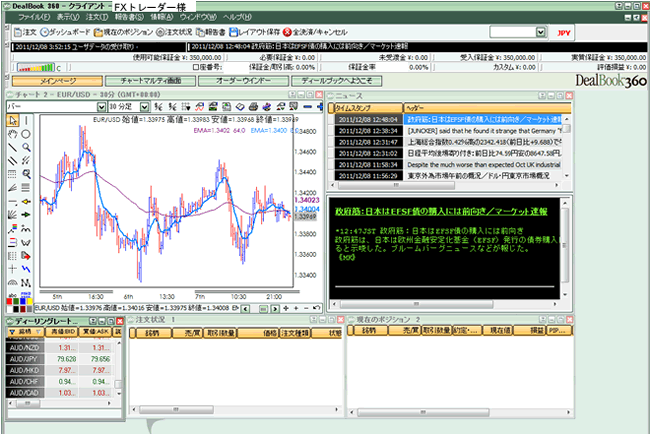Click the blue minus icon in chart toolbar

308,107
